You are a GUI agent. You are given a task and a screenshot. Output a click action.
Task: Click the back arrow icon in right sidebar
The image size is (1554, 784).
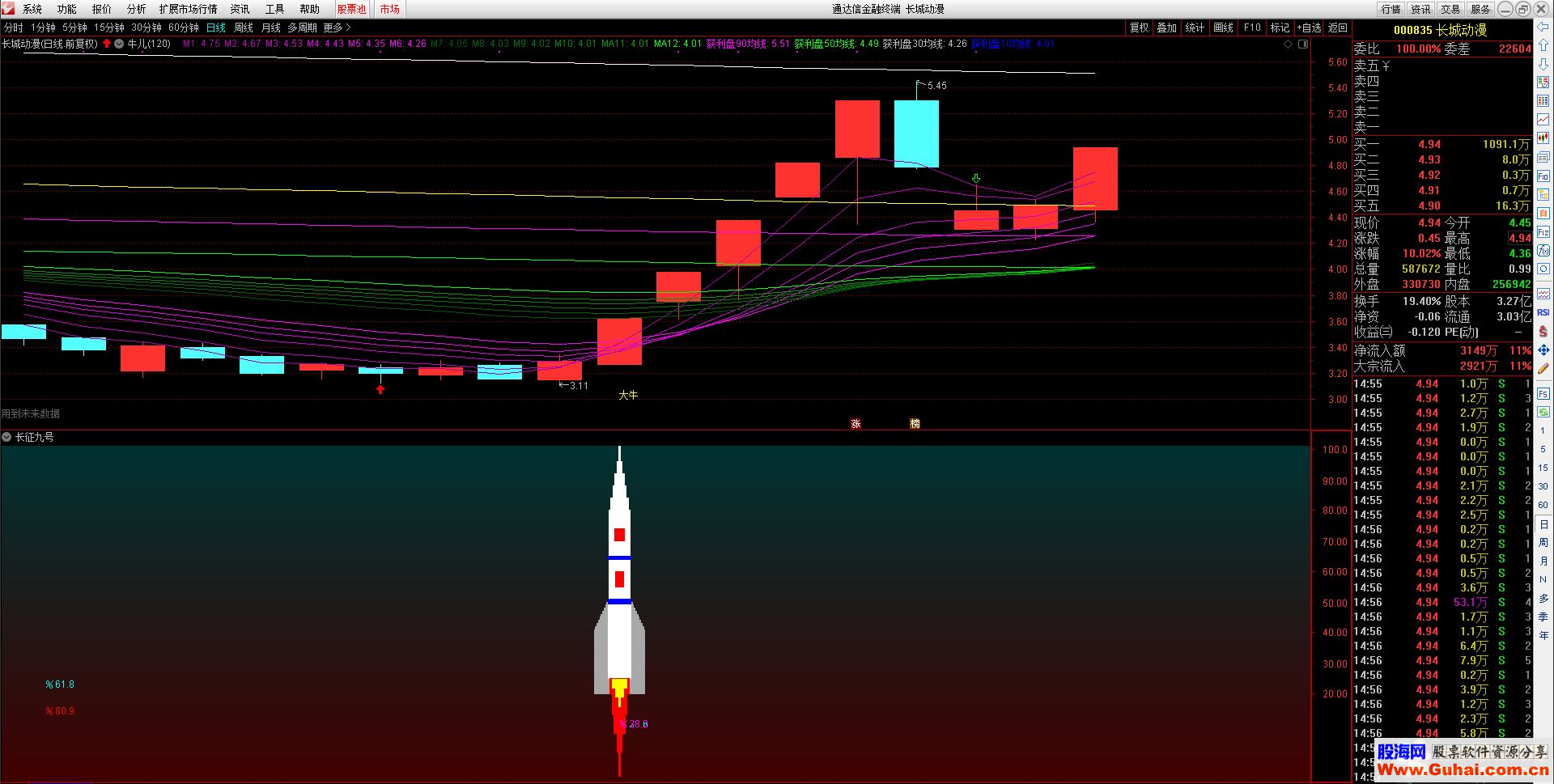(x=1543, y=27)
